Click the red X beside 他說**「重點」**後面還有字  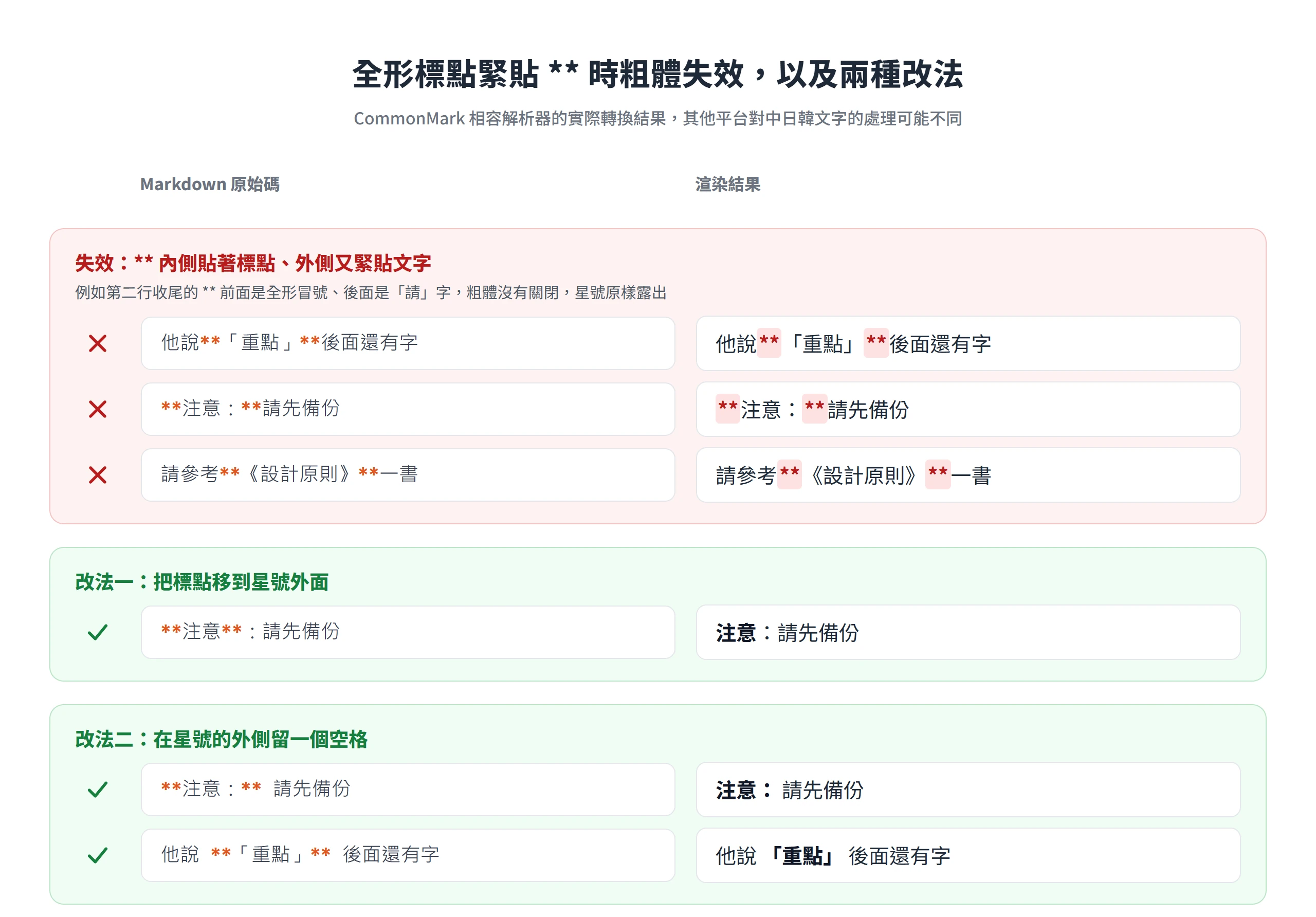pos(98,343)
